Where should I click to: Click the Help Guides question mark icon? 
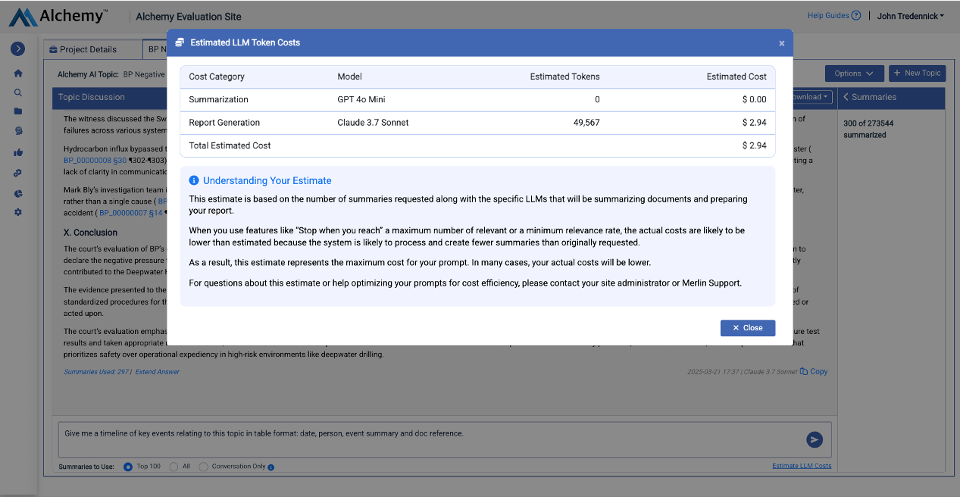pos(856,16)
